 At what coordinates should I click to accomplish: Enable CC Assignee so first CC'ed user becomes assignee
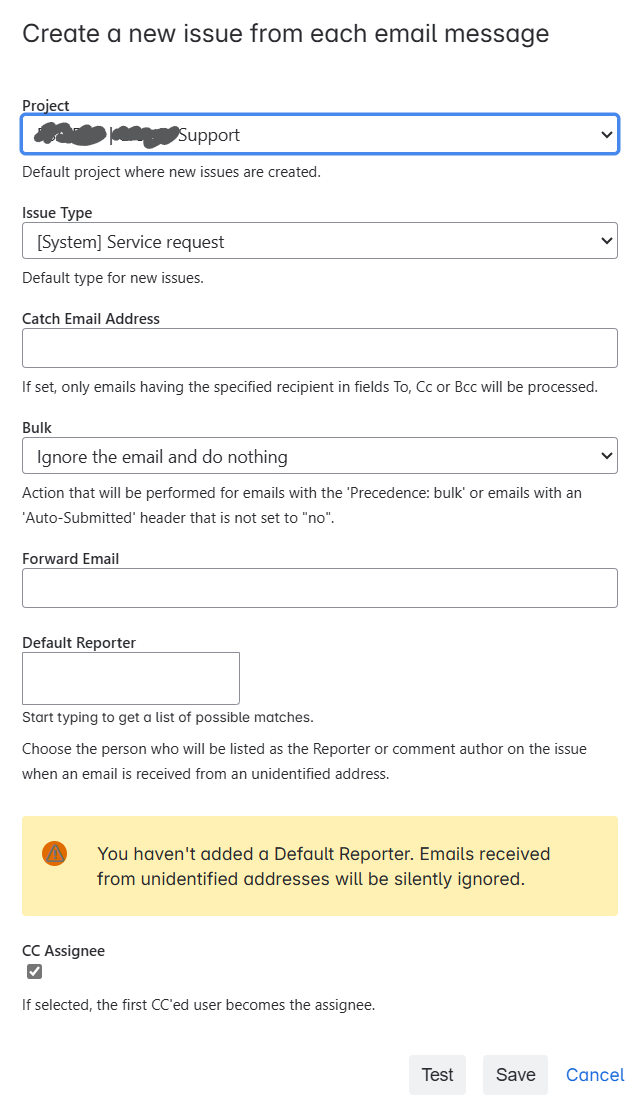click(x=34, y=971)
